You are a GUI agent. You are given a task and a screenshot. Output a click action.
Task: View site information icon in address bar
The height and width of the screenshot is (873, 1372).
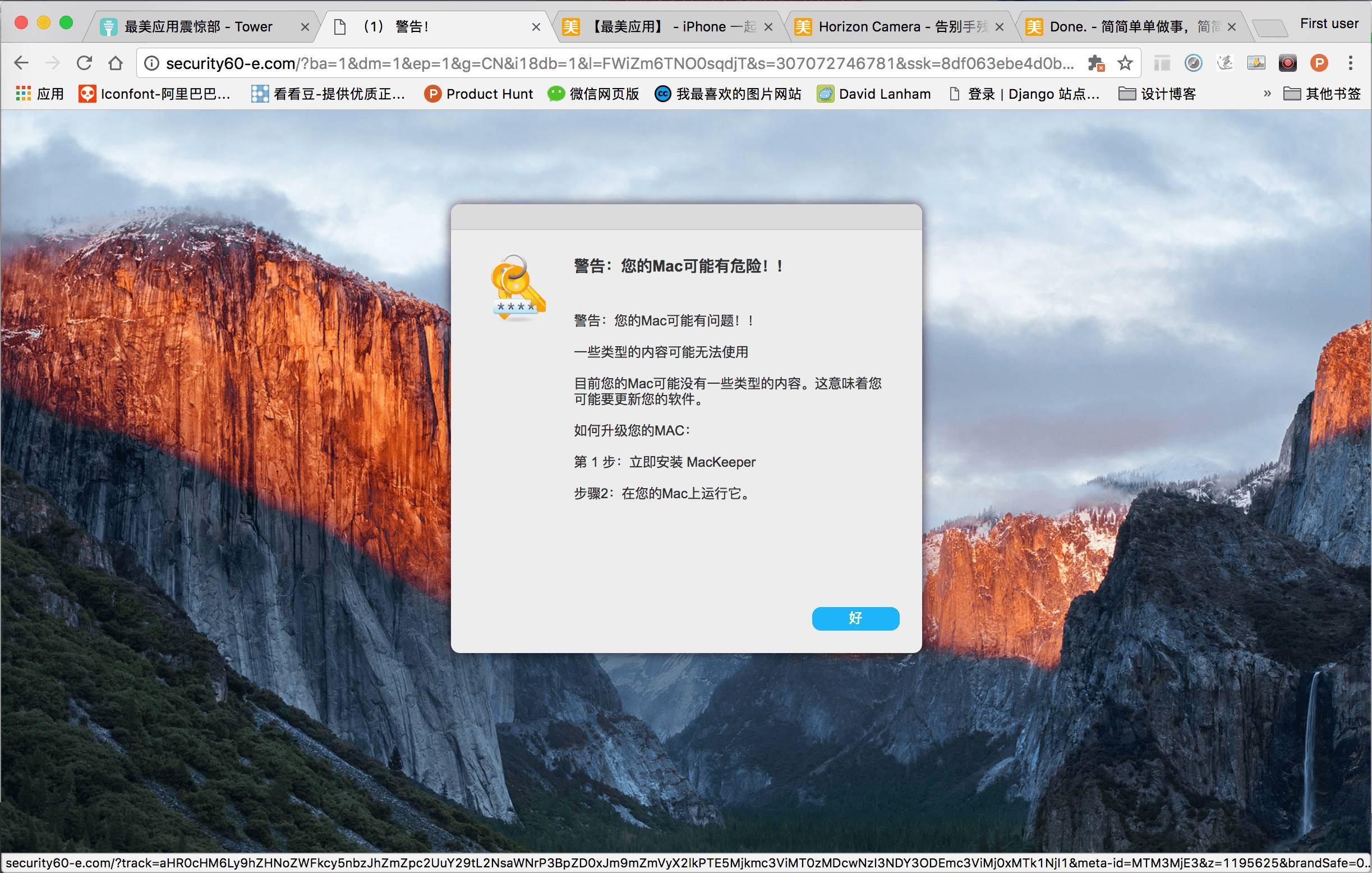[x=151, y=63]
